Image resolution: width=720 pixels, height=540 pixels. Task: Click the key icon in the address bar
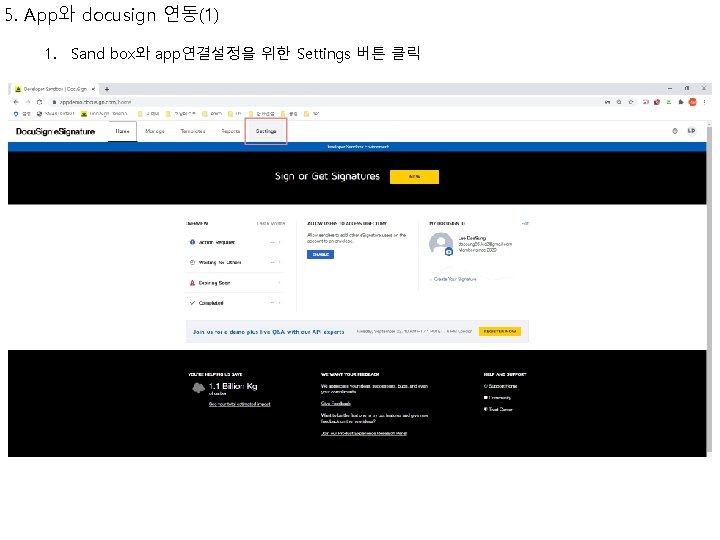tap(608, 102)
